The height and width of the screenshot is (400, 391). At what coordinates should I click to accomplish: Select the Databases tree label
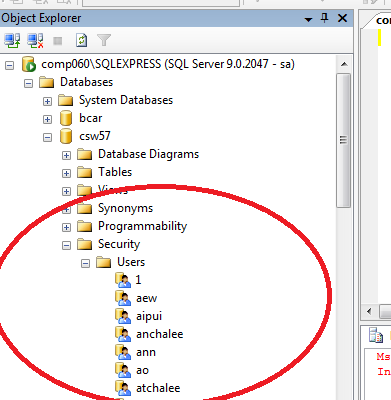point(86,82)
